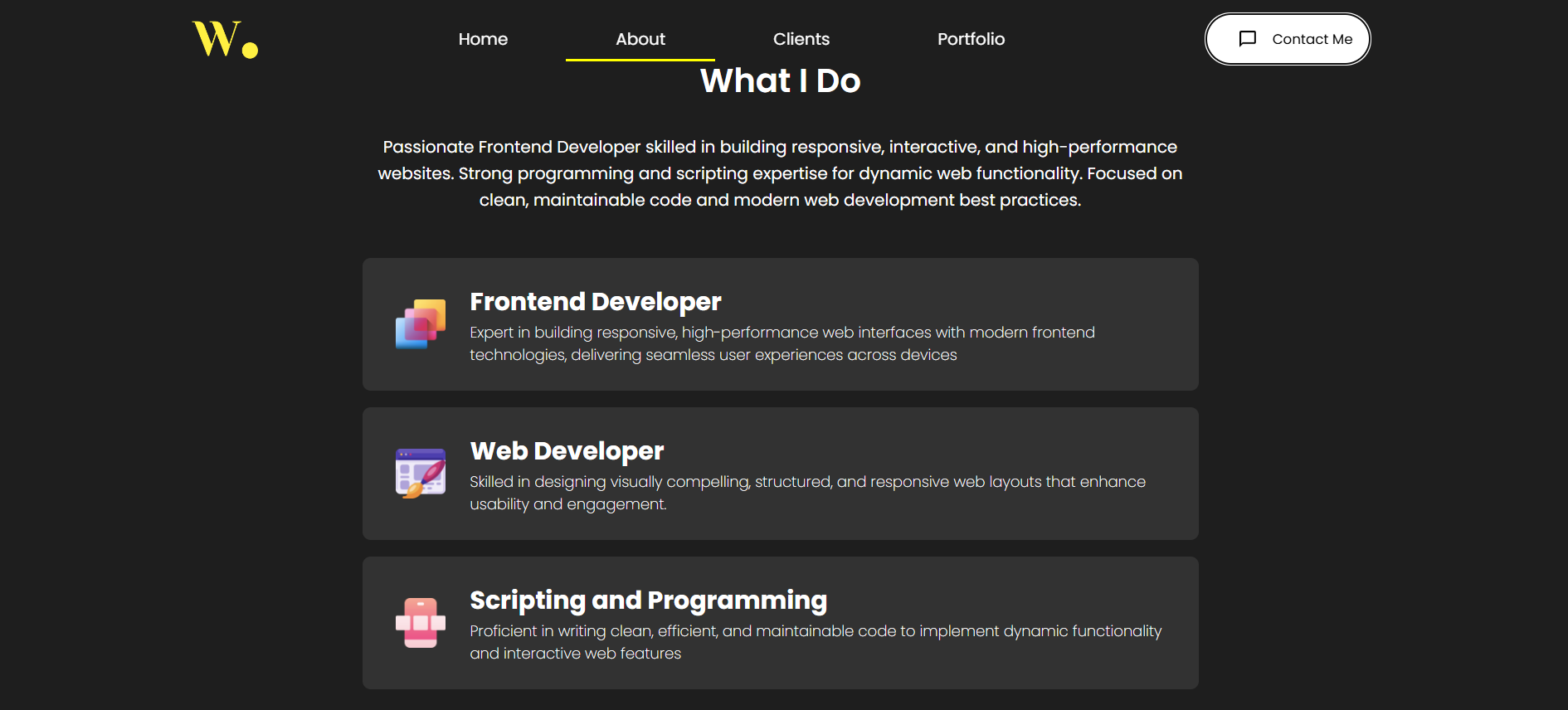The image size is (1568, 710).
Task: Click the Scripting and Programming heading
Action: (648, 601)
